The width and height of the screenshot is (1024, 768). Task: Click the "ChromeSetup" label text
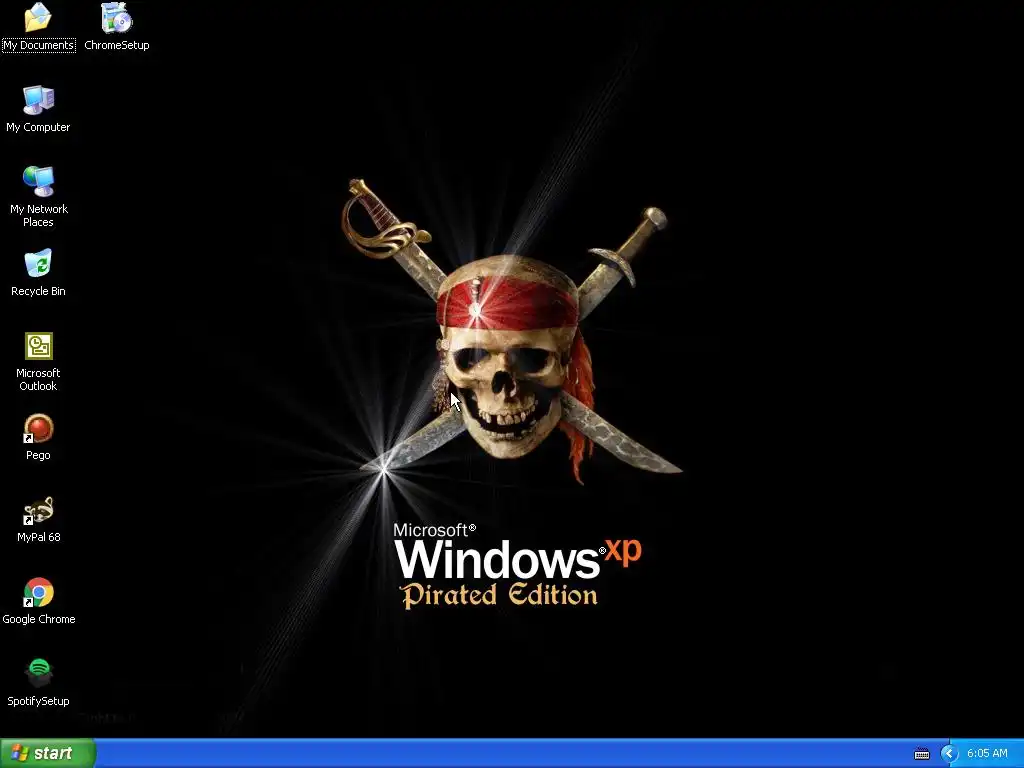click(117, 45)
